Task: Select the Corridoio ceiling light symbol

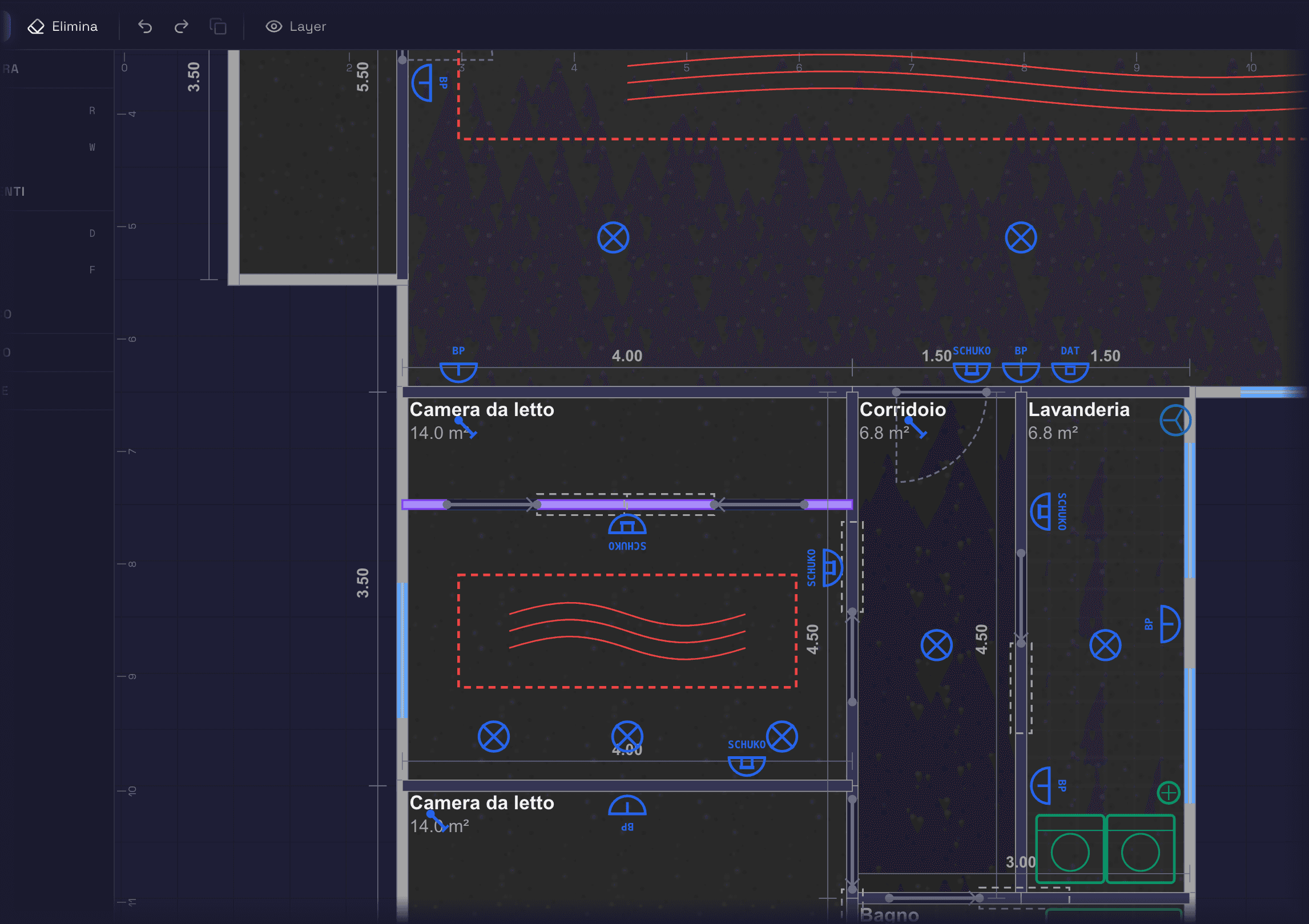Action: pyautogui.click(x=936, y=645)
